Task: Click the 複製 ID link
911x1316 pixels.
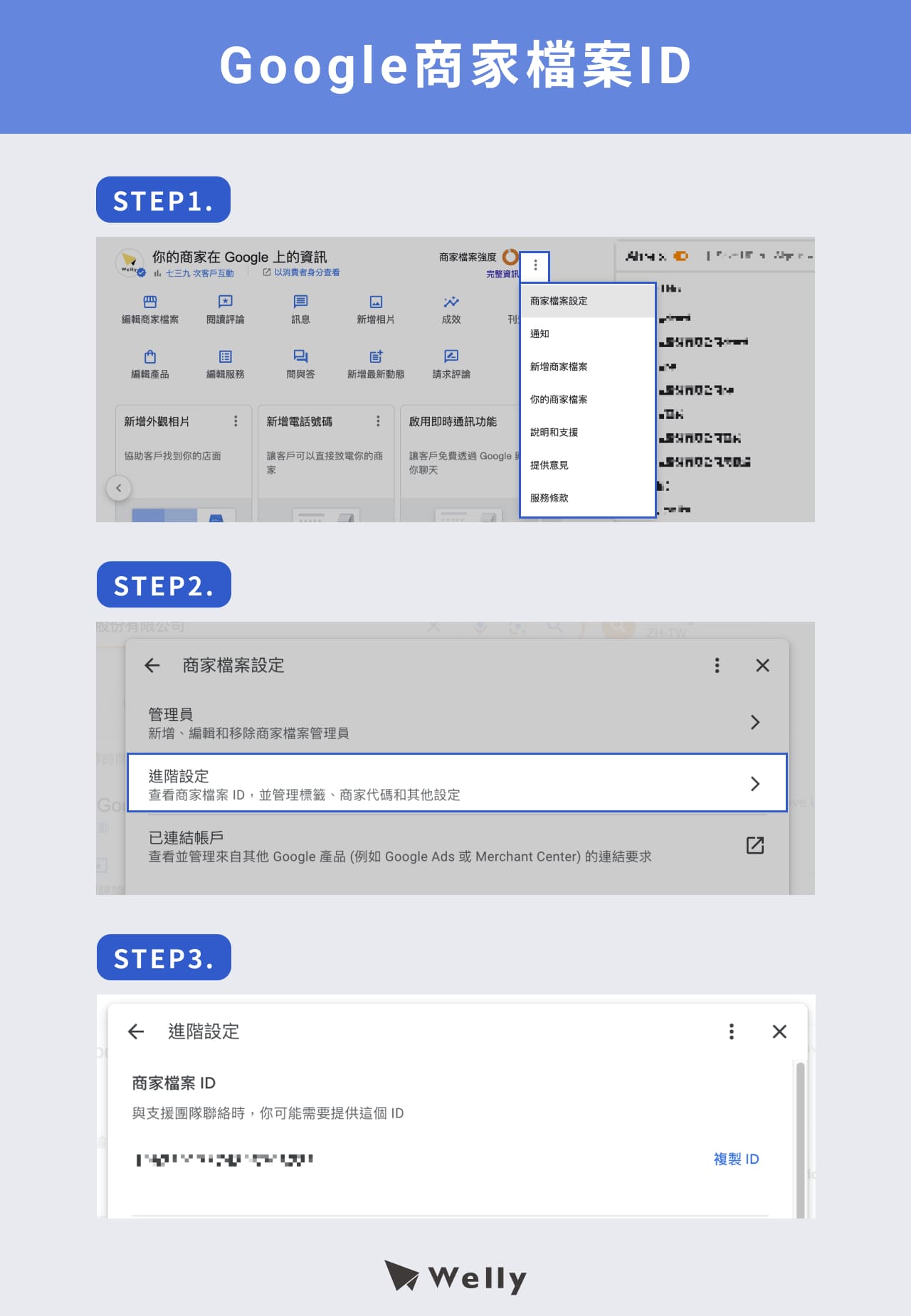Action: [x=736, y=1159]
